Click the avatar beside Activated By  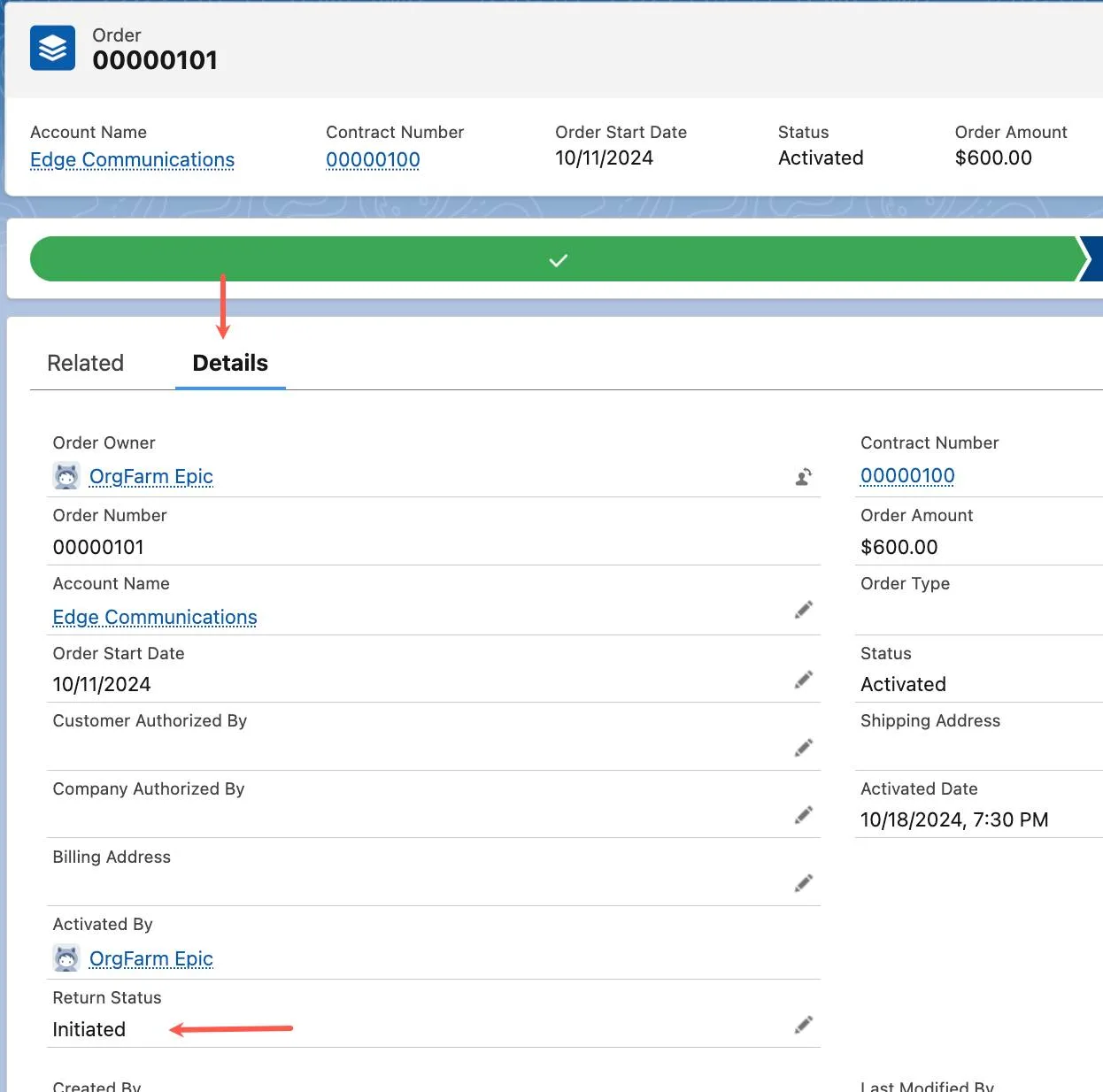(65, 957)
